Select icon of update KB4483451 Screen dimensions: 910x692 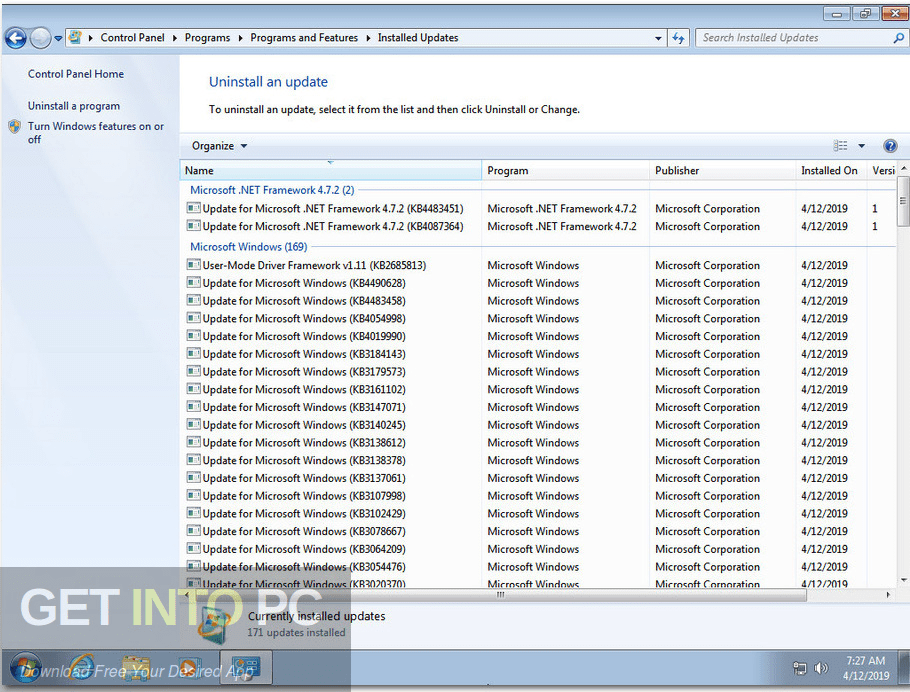pos(193,208)
